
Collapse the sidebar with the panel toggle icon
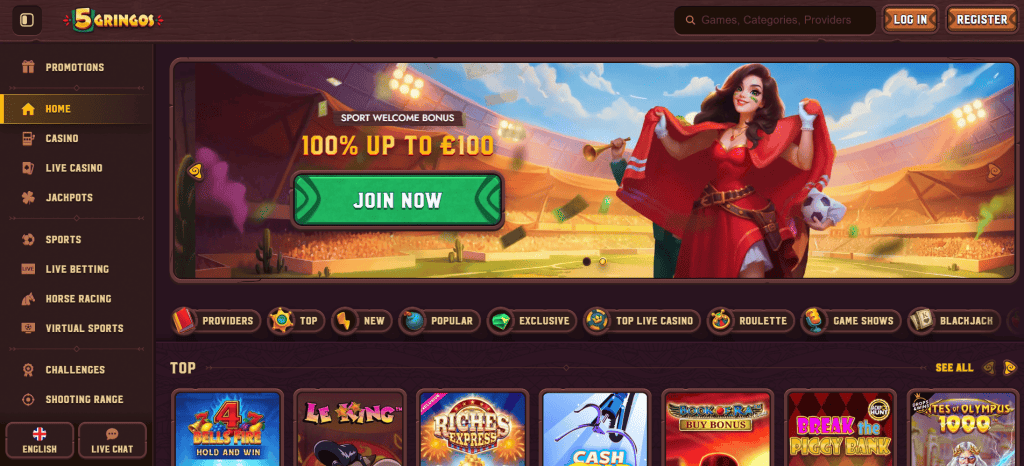[27, 20]
